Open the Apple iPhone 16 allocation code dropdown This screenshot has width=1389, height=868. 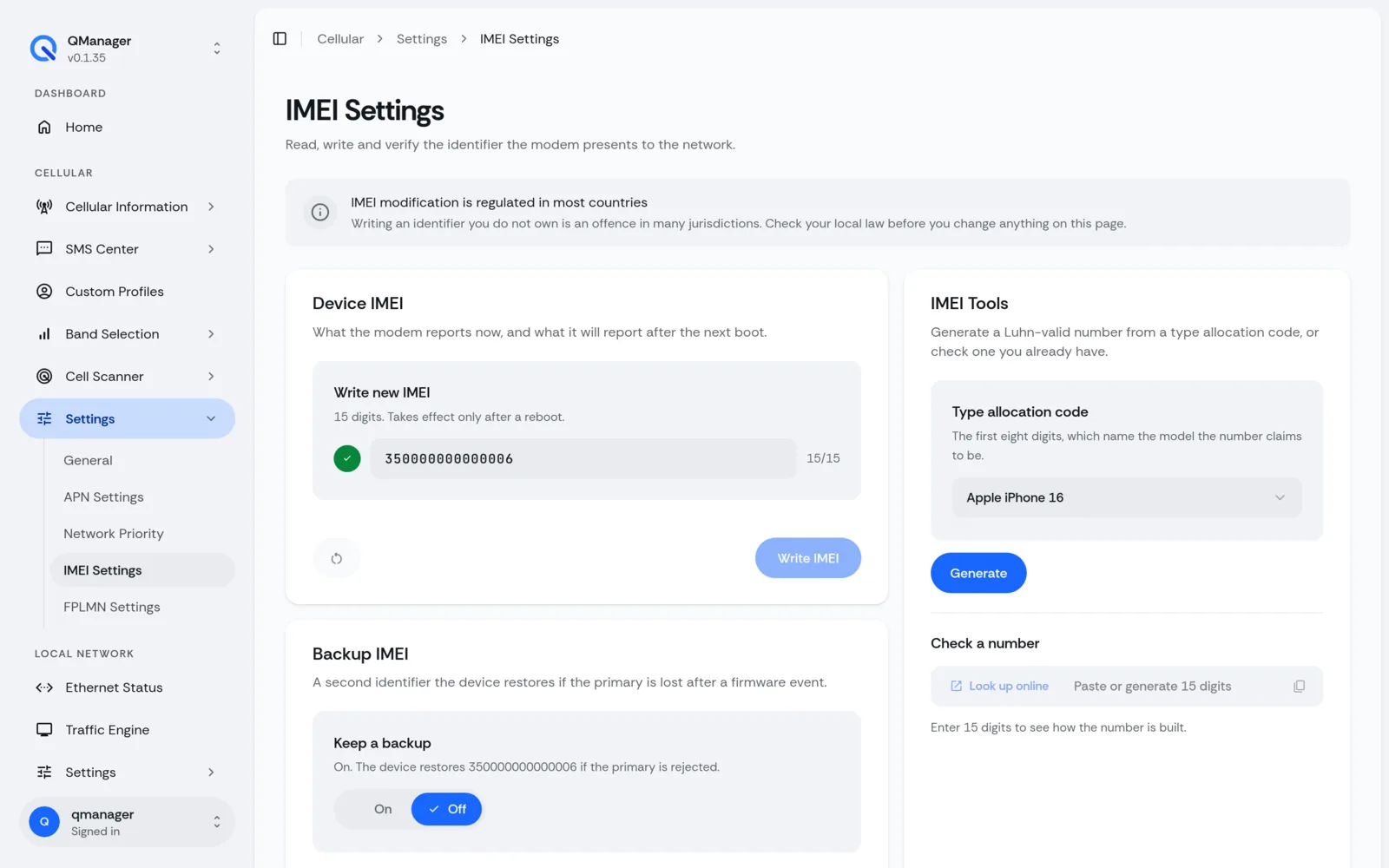[1127, 497]
